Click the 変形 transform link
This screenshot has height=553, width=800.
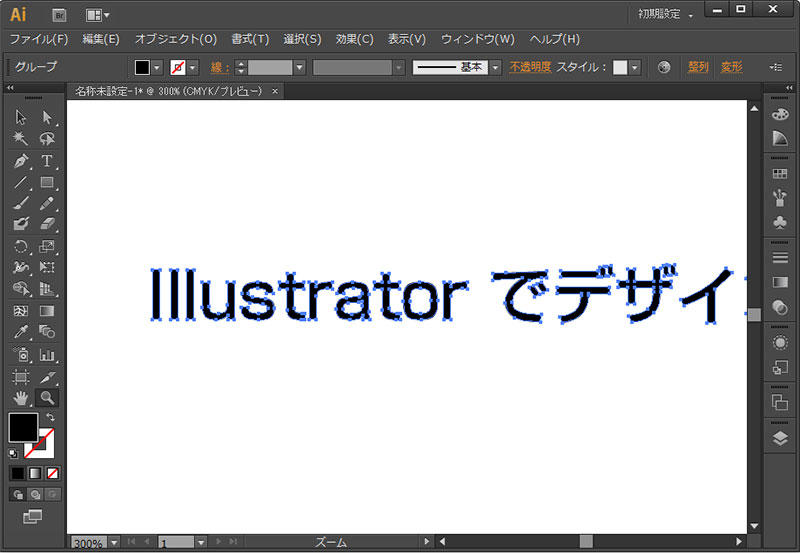731,67
